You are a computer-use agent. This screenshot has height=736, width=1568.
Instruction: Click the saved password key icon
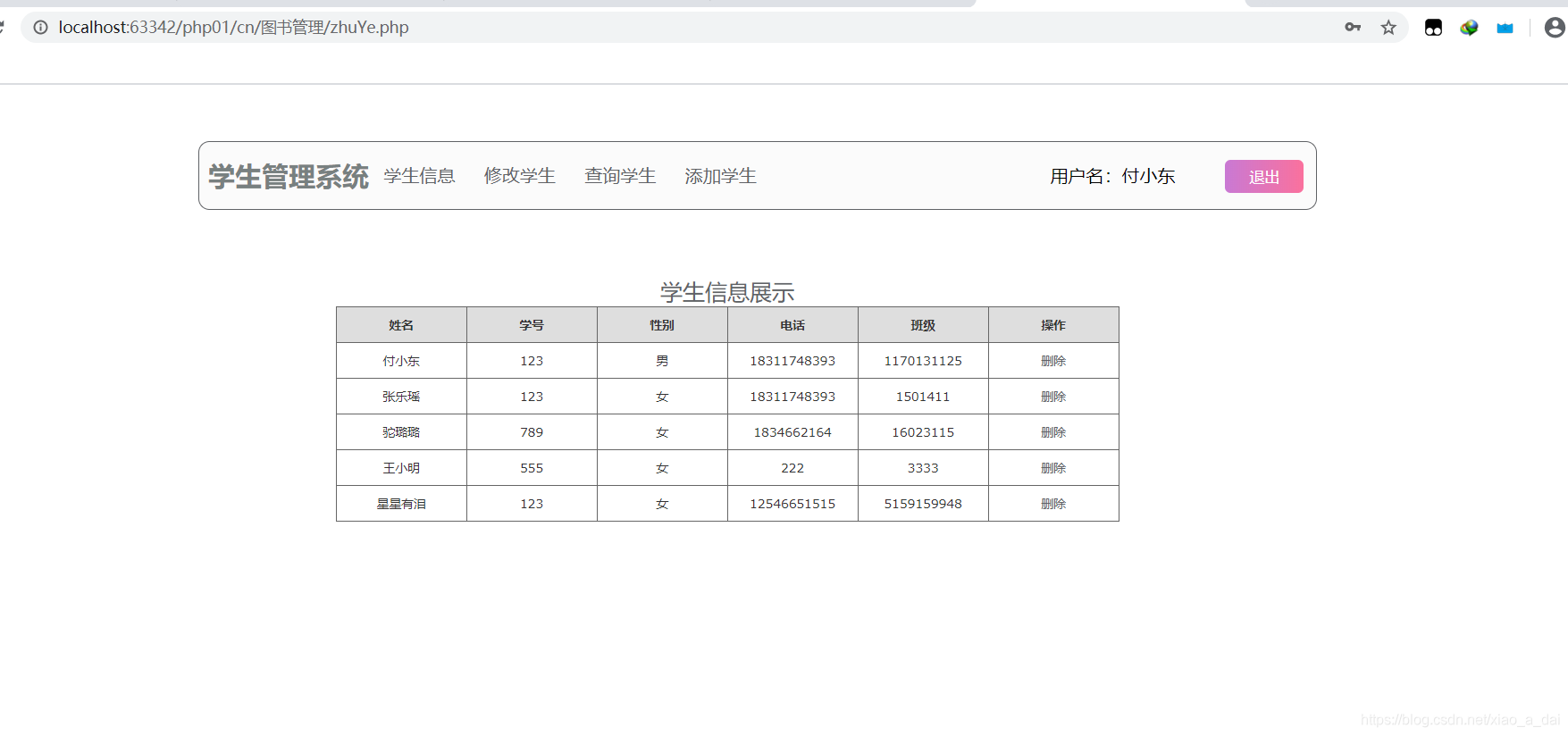click(x=1353, y=28)
